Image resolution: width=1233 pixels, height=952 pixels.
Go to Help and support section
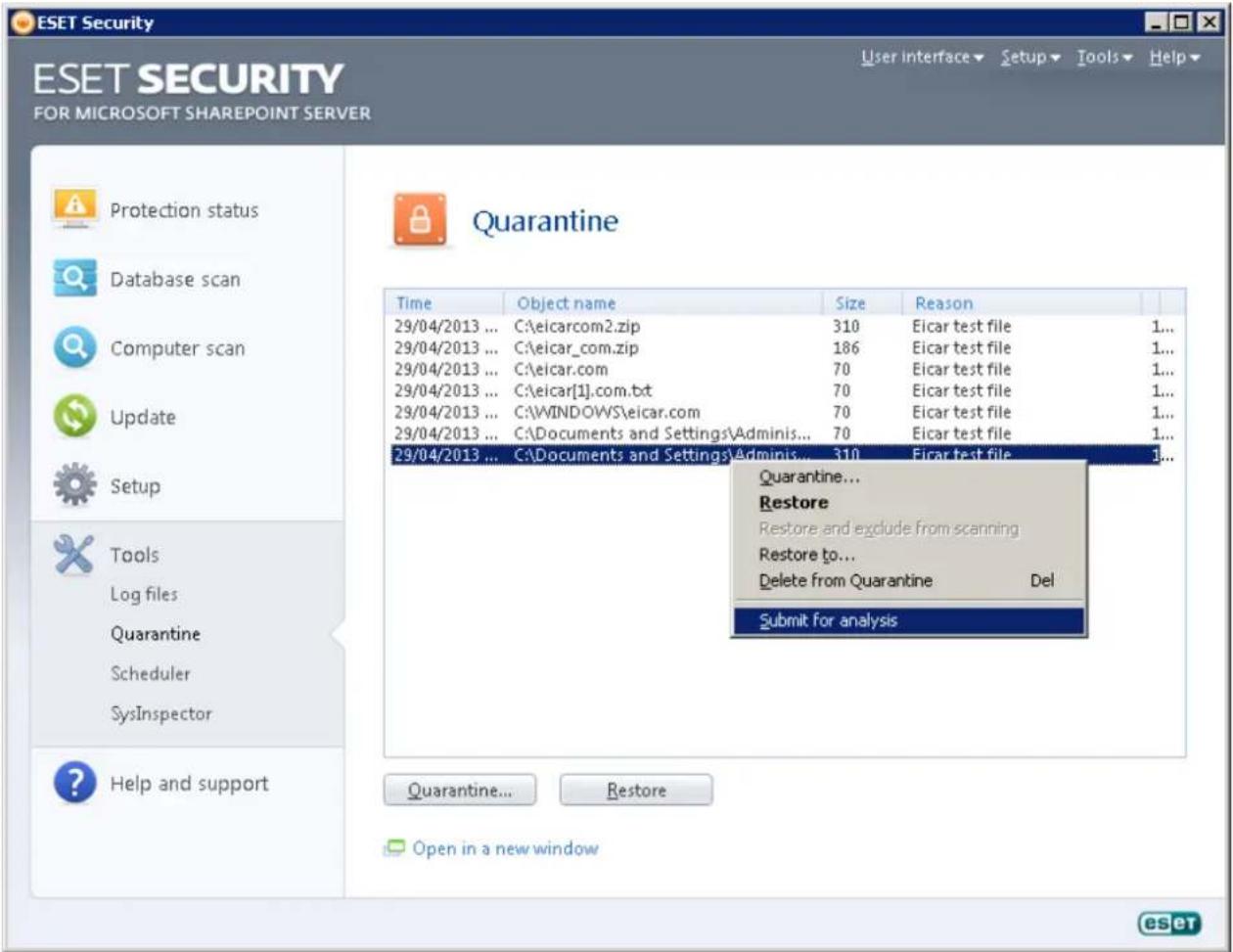189,784
